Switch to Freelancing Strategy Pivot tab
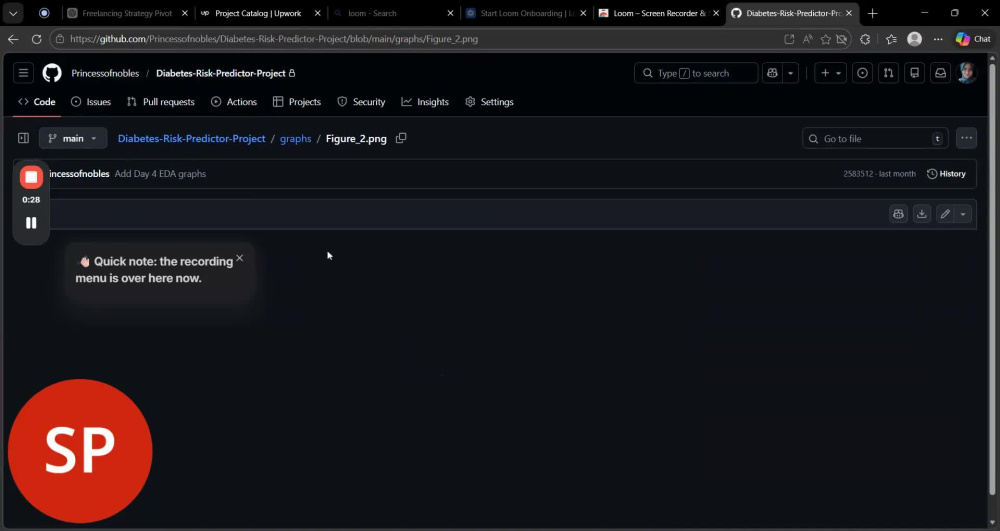The width and height of the screenshot is (1000, 531). point(128,13)
